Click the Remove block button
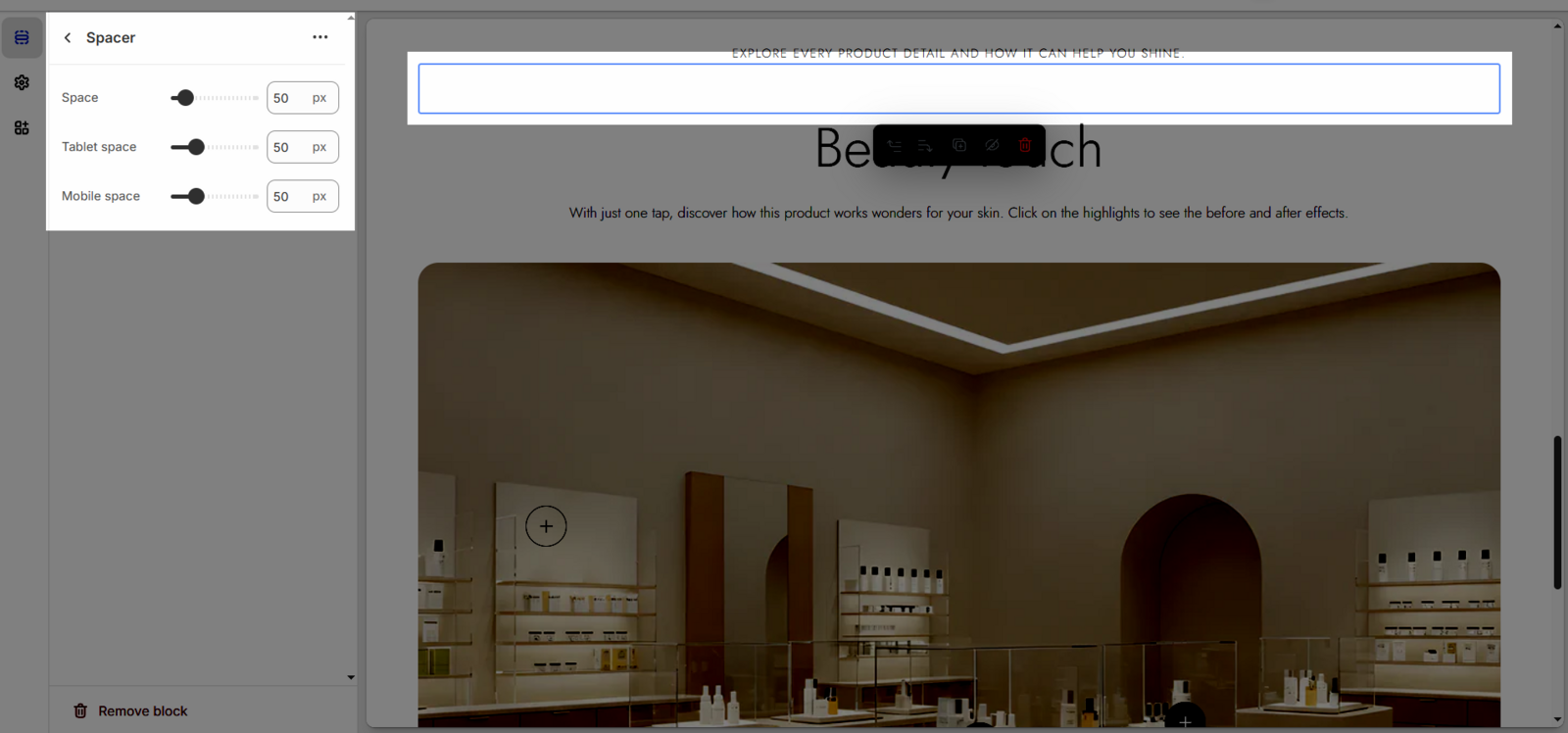This screenshot has height=733, width=1568. 130,710
